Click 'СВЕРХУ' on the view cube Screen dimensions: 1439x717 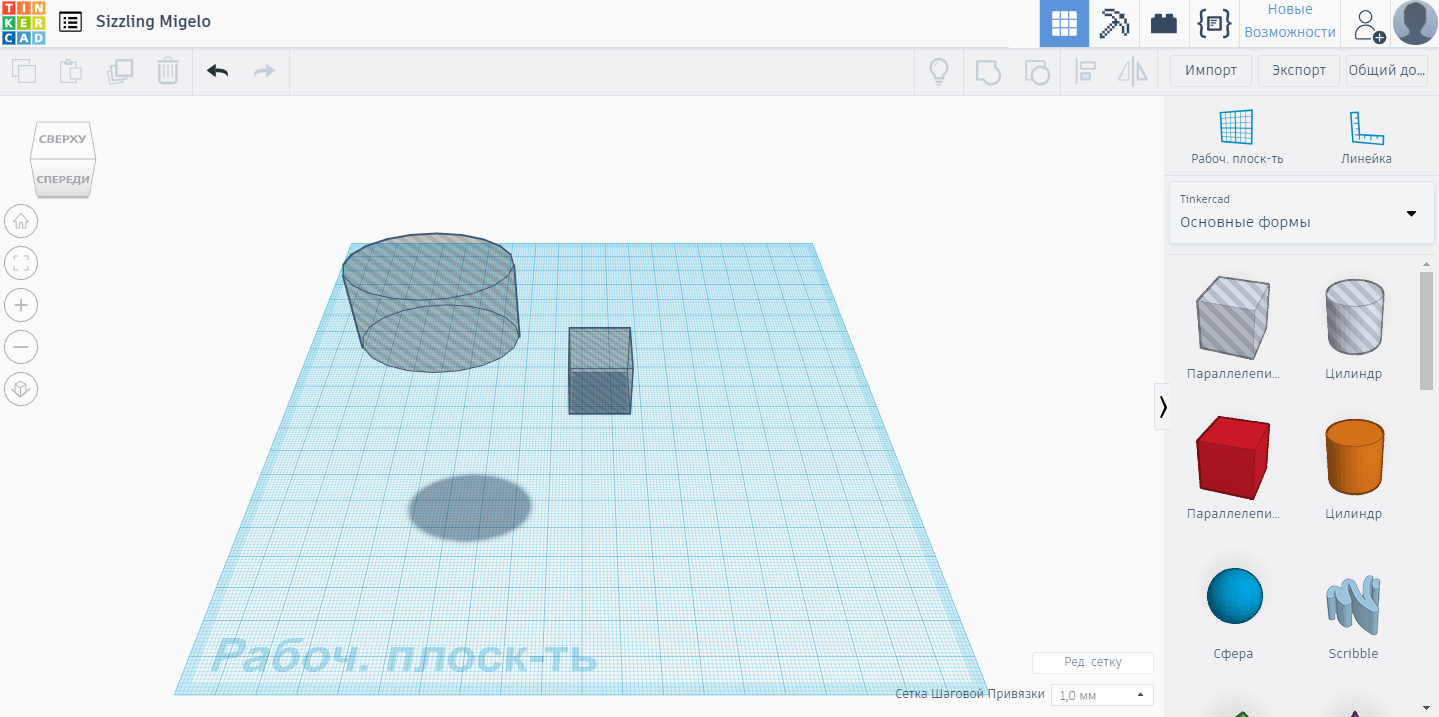(62, 139)
